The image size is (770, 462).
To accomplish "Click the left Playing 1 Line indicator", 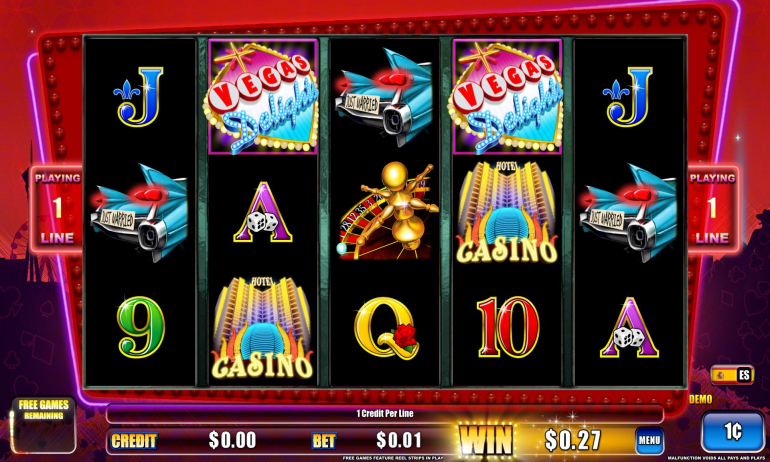I will pyautogui.click(x=57, y=209).
